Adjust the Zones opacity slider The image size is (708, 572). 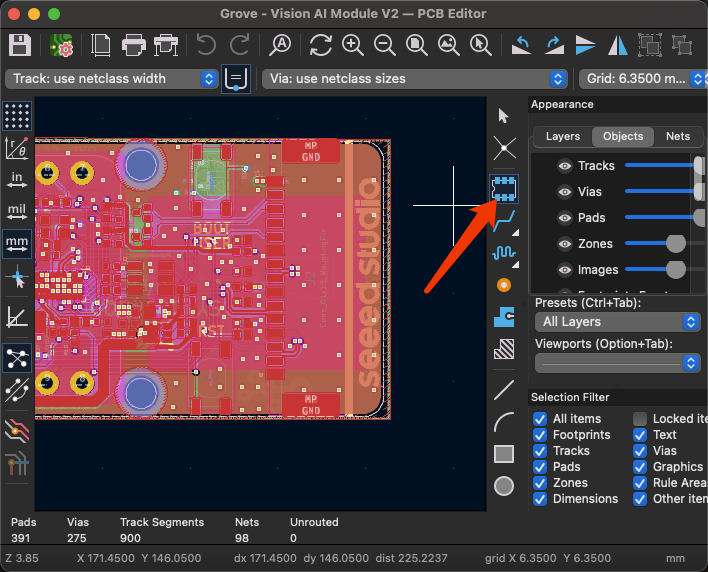pos(676,244)
